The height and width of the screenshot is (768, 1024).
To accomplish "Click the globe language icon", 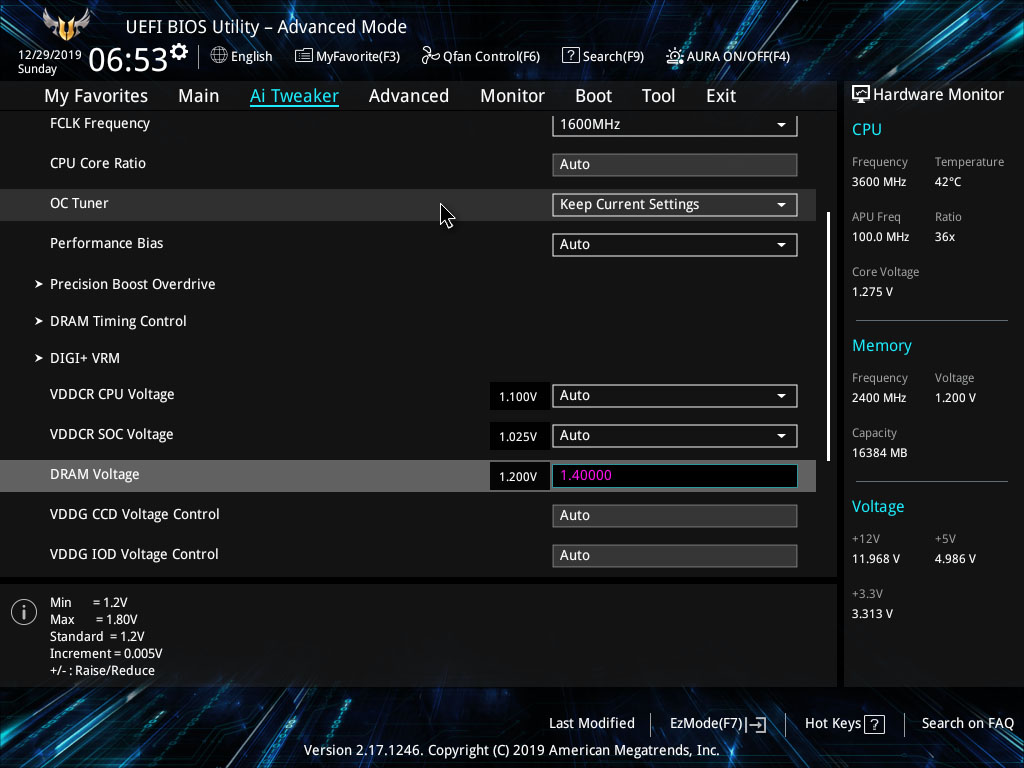I will (x=219, y=56).
